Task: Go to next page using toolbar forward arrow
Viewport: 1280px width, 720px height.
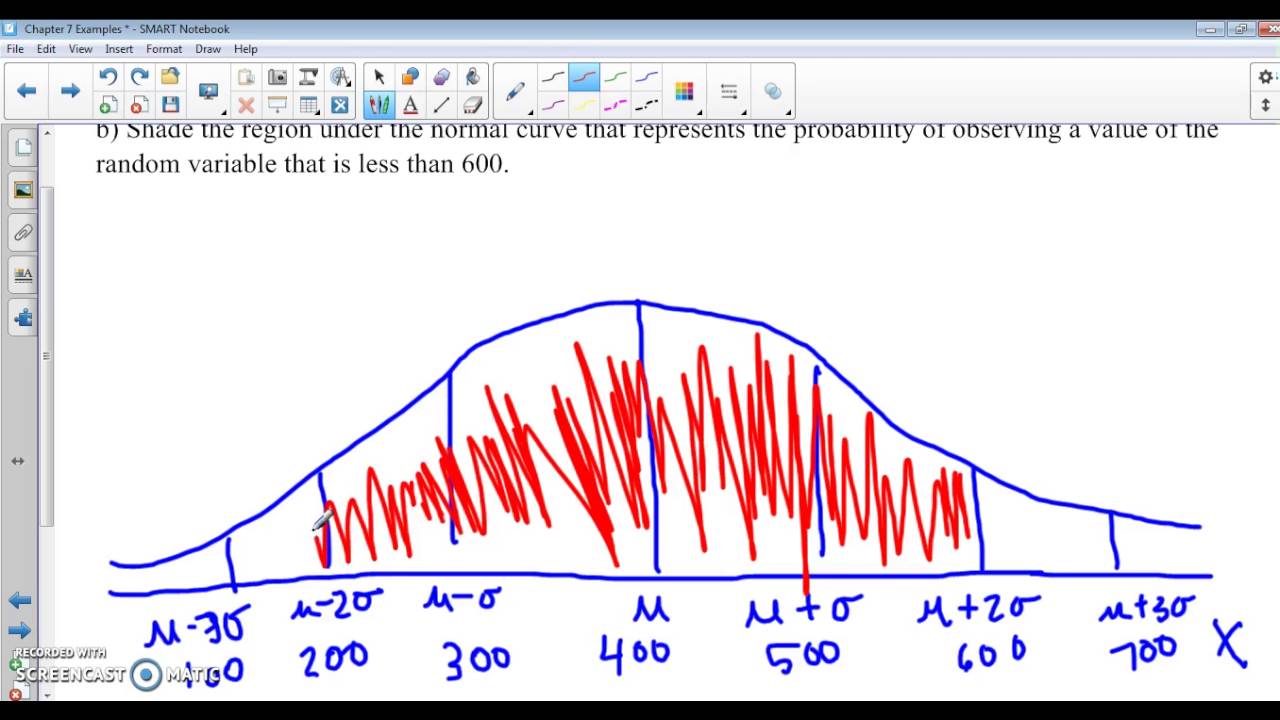Action: pos(70,91)
